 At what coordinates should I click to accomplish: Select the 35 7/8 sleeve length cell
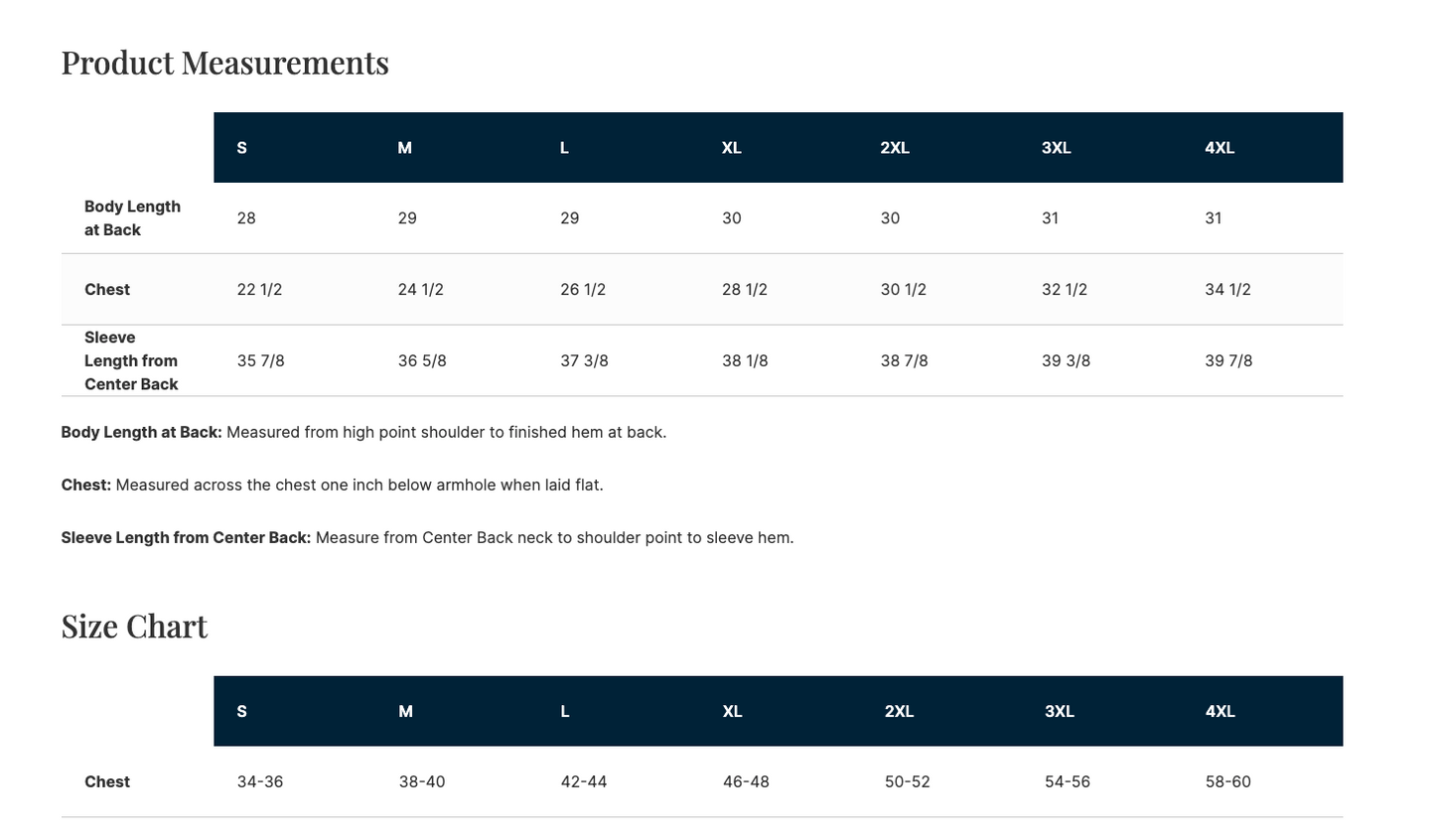tap(260, 361)
